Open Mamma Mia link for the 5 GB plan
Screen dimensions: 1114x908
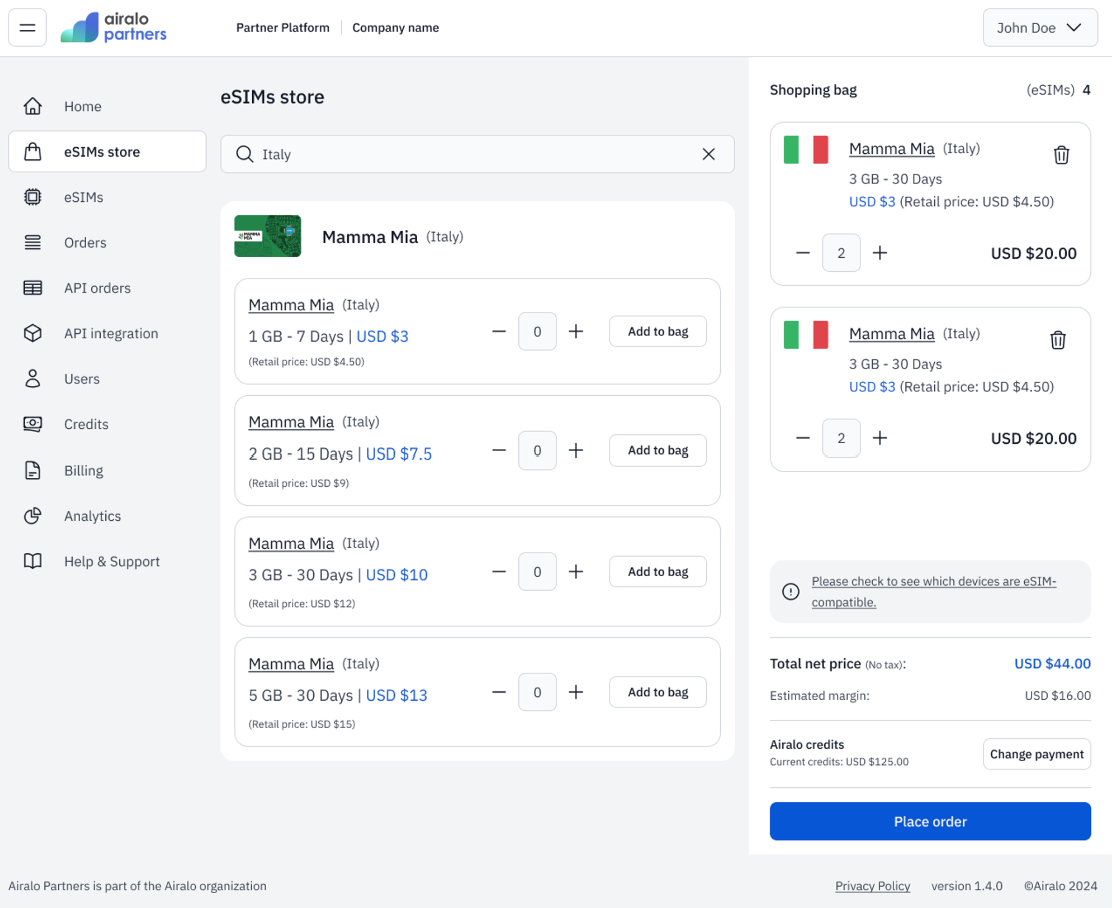coord(291,664)
